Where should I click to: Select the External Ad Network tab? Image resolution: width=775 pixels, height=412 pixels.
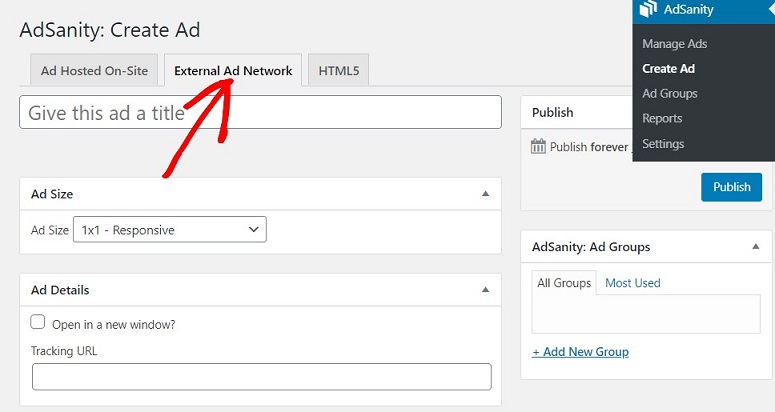[x=233, y=71]
